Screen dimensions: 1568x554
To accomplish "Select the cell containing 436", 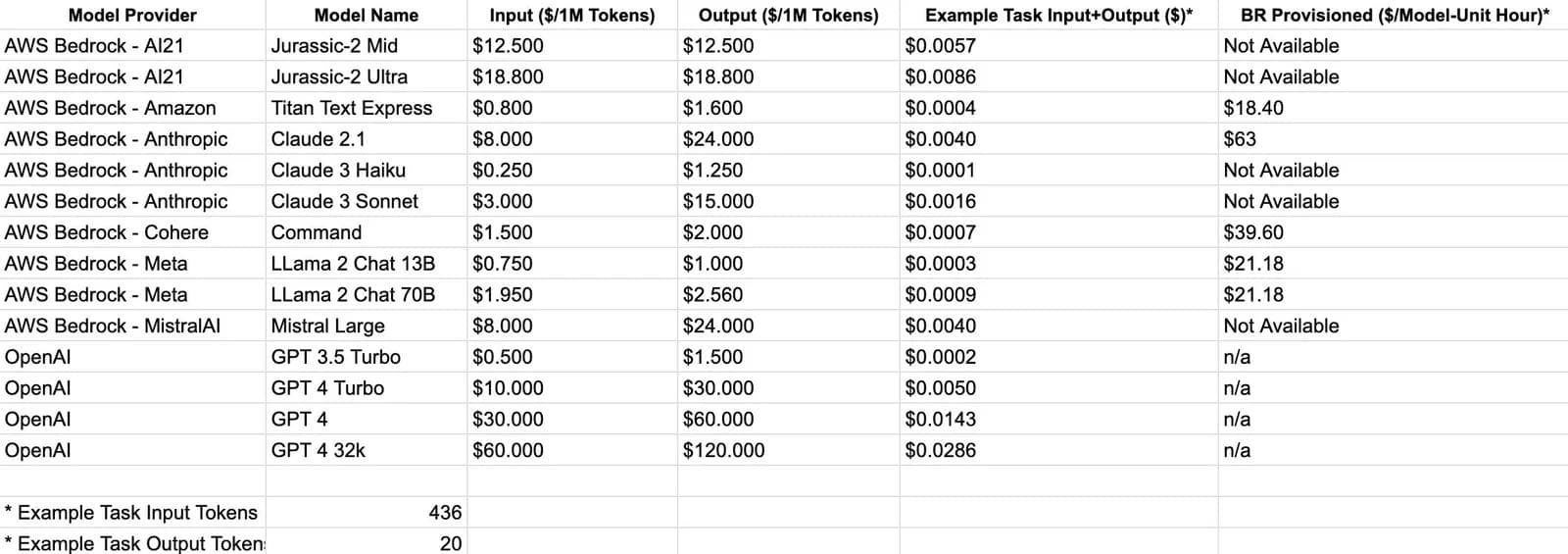I will [x=445, y=513].
